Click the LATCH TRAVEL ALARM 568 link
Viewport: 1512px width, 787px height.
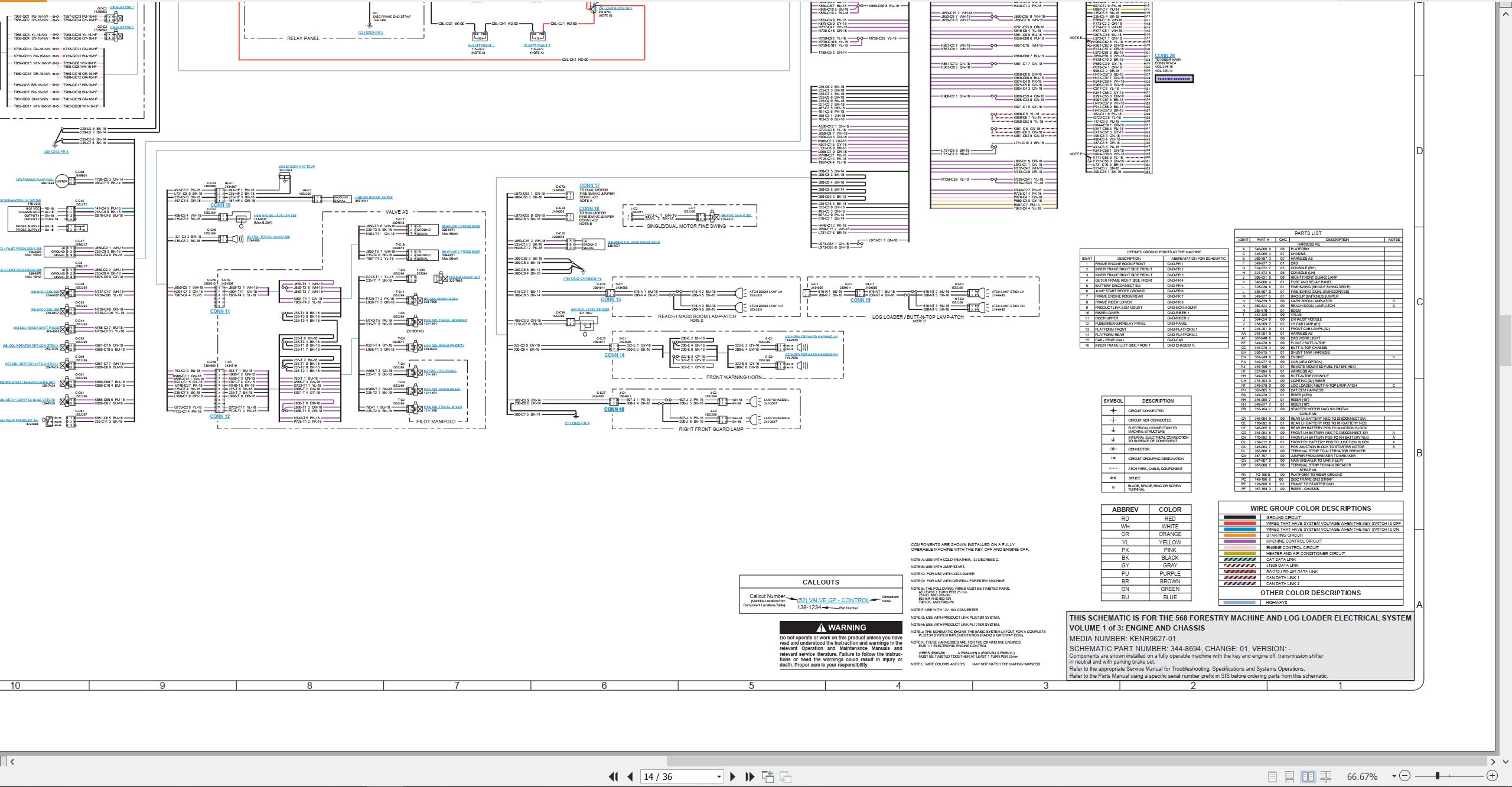268,237
